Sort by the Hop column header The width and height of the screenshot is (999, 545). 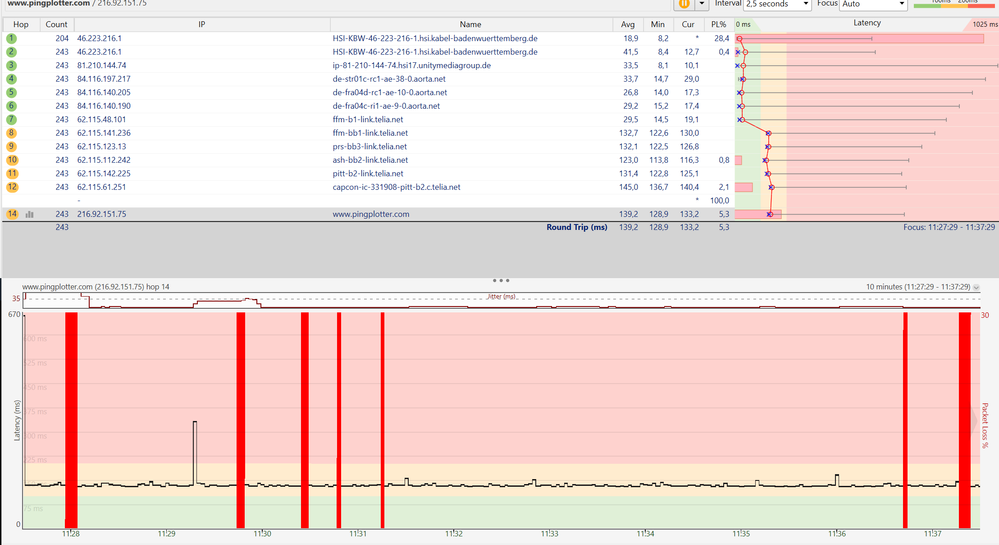tap(21, 24)
